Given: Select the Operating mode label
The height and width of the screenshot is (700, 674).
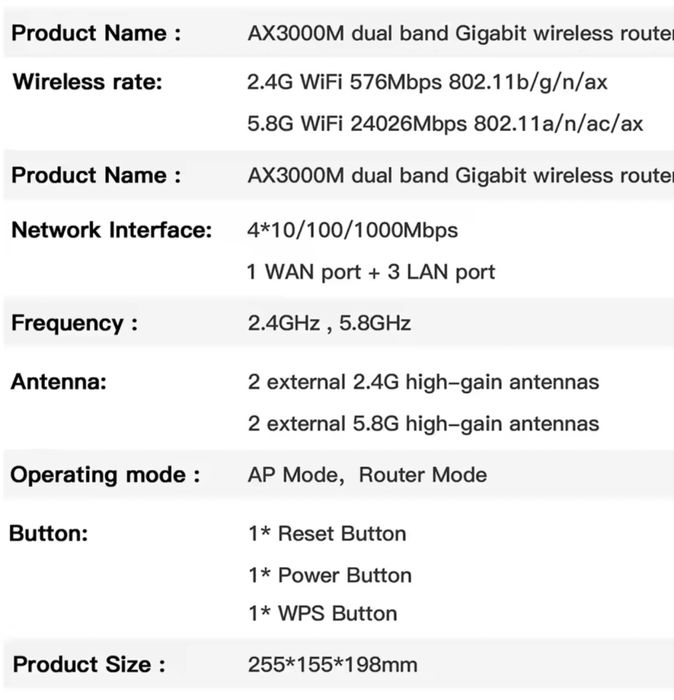Looking at the screenshot, I should pos(105,475).
